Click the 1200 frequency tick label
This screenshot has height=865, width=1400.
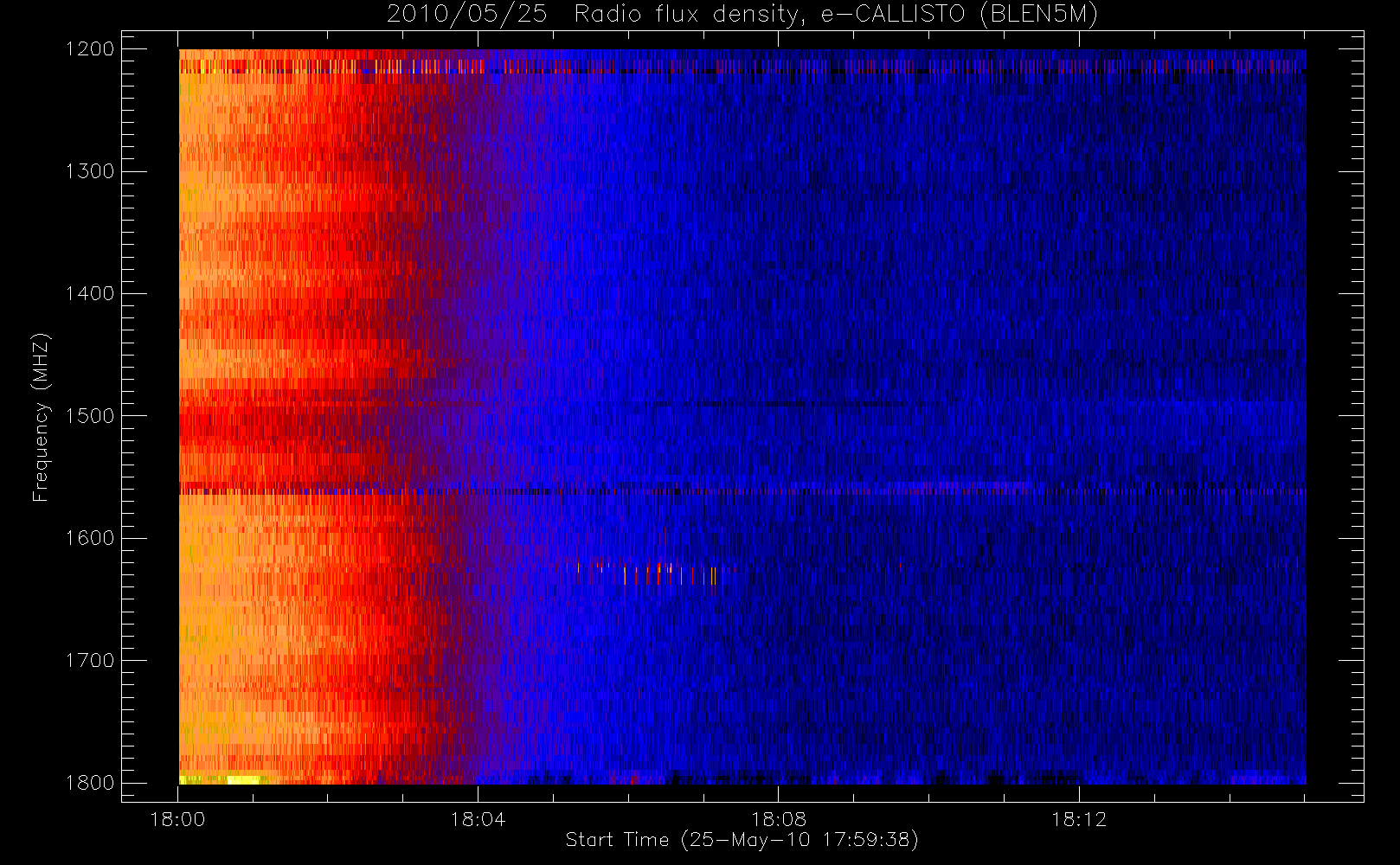click(x=91, y=49)
